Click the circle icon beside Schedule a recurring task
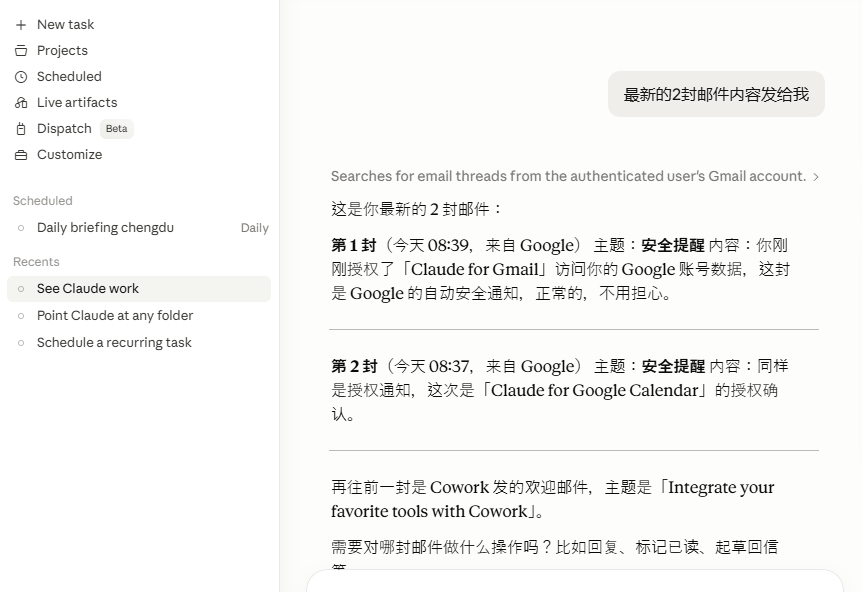862x592 pixels. [21, 343]
